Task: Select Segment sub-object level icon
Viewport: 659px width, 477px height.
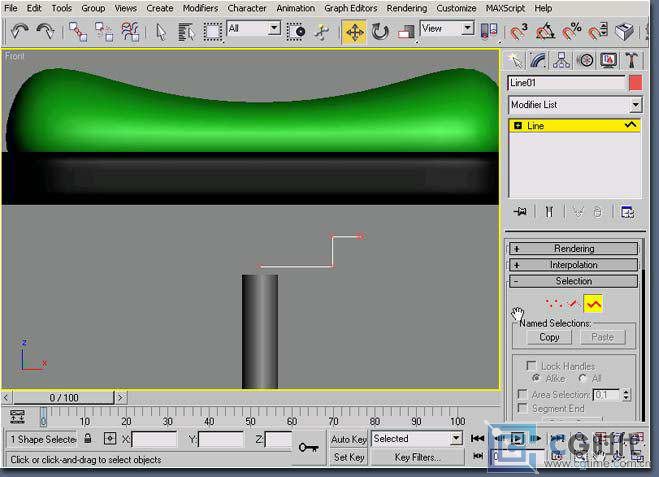Action: pyautogui.click(x=574, y=303)
